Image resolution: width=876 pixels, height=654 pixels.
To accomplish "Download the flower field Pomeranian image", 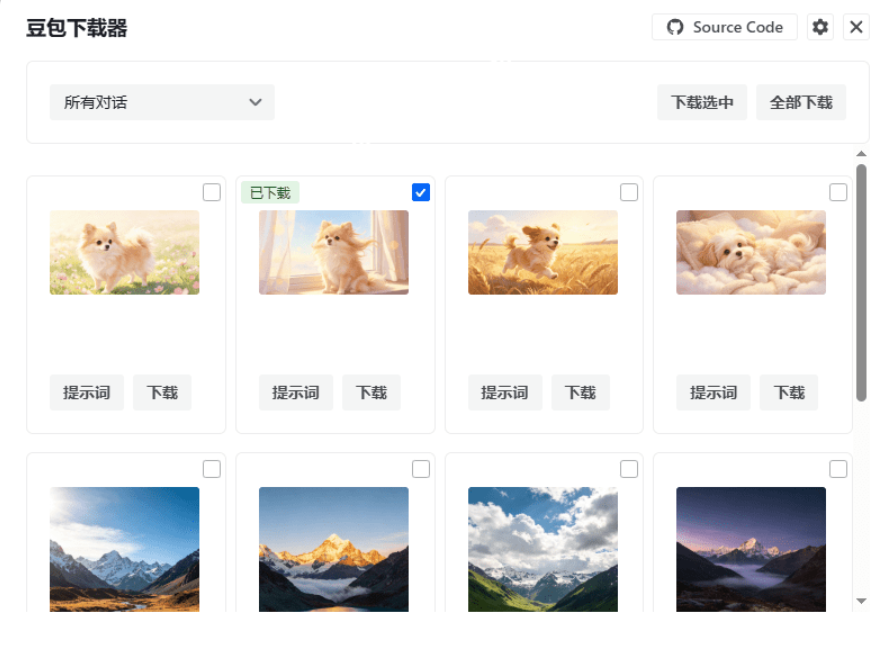I will 162,393.
